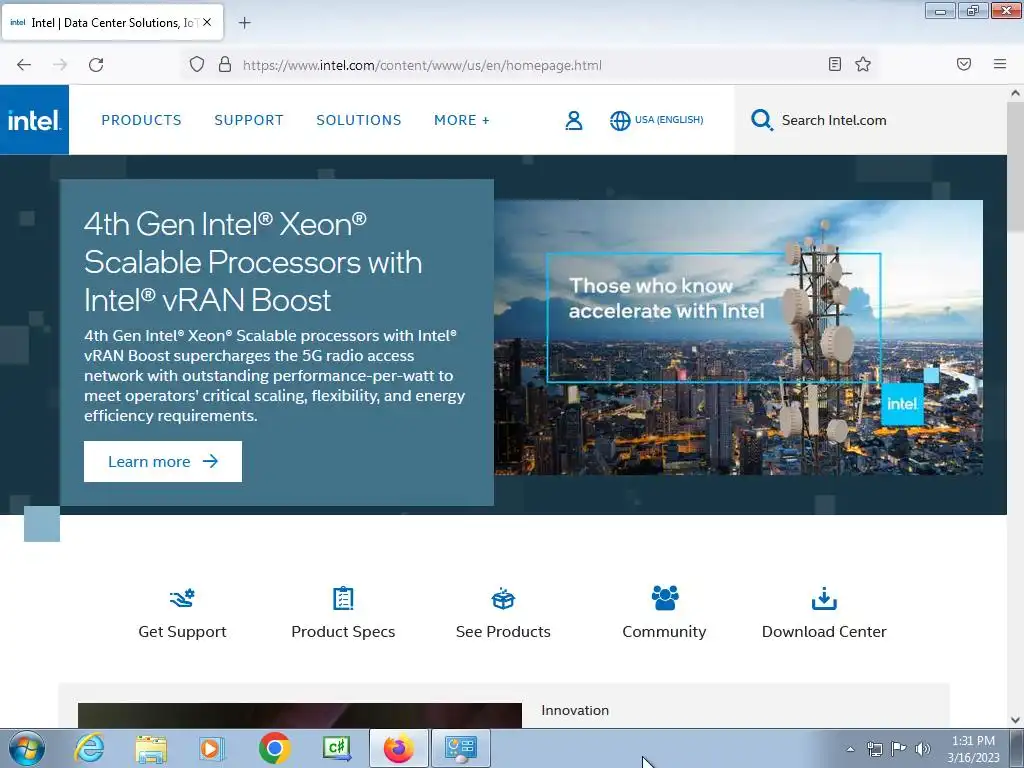The image size is (1024, 768).
Task: Click the 4th Gen Xeon hero heading
Action: click(x=253, y=262)
